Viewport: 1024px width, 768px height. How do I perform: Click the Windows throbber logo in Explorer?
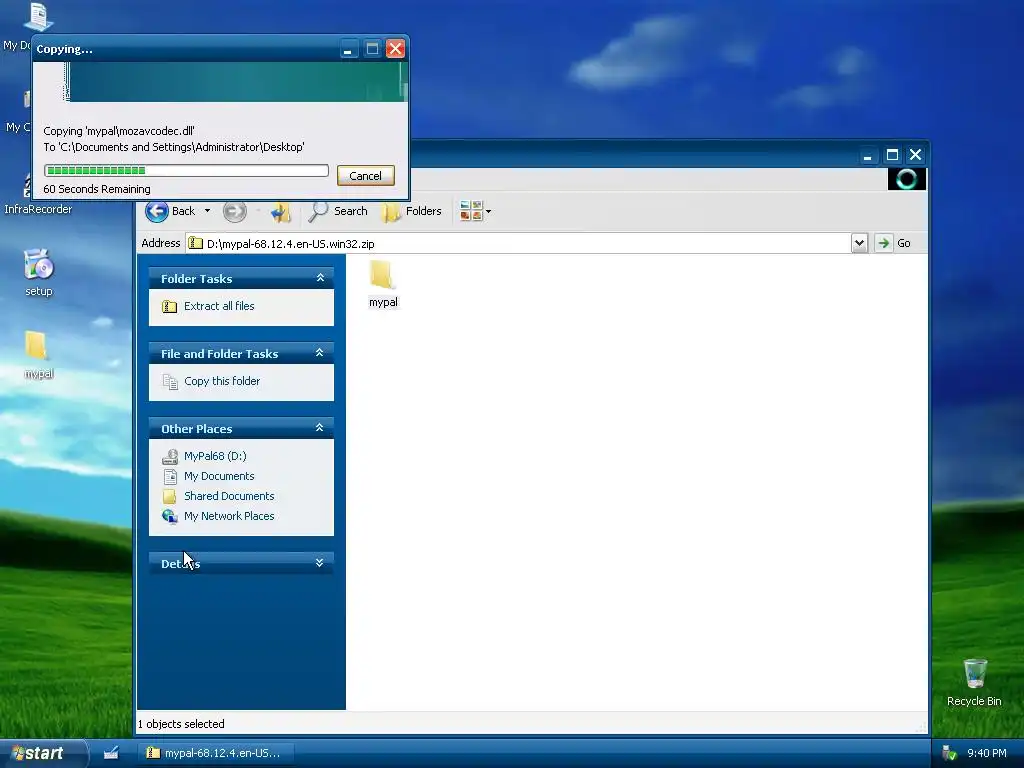906,179
